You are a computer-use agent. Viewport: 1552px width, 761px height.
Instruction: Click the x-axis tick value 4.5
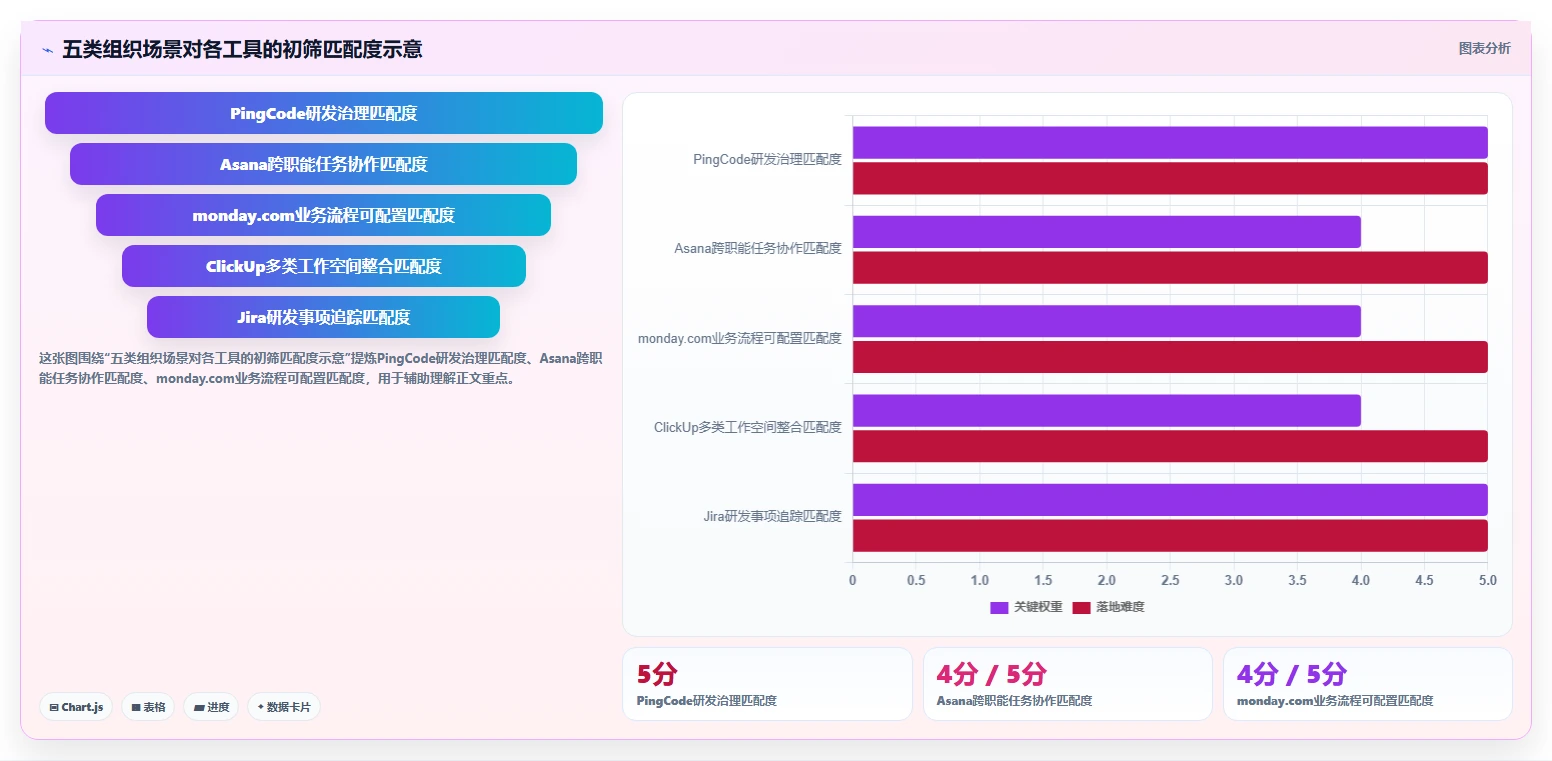[x=1424, y=580]
